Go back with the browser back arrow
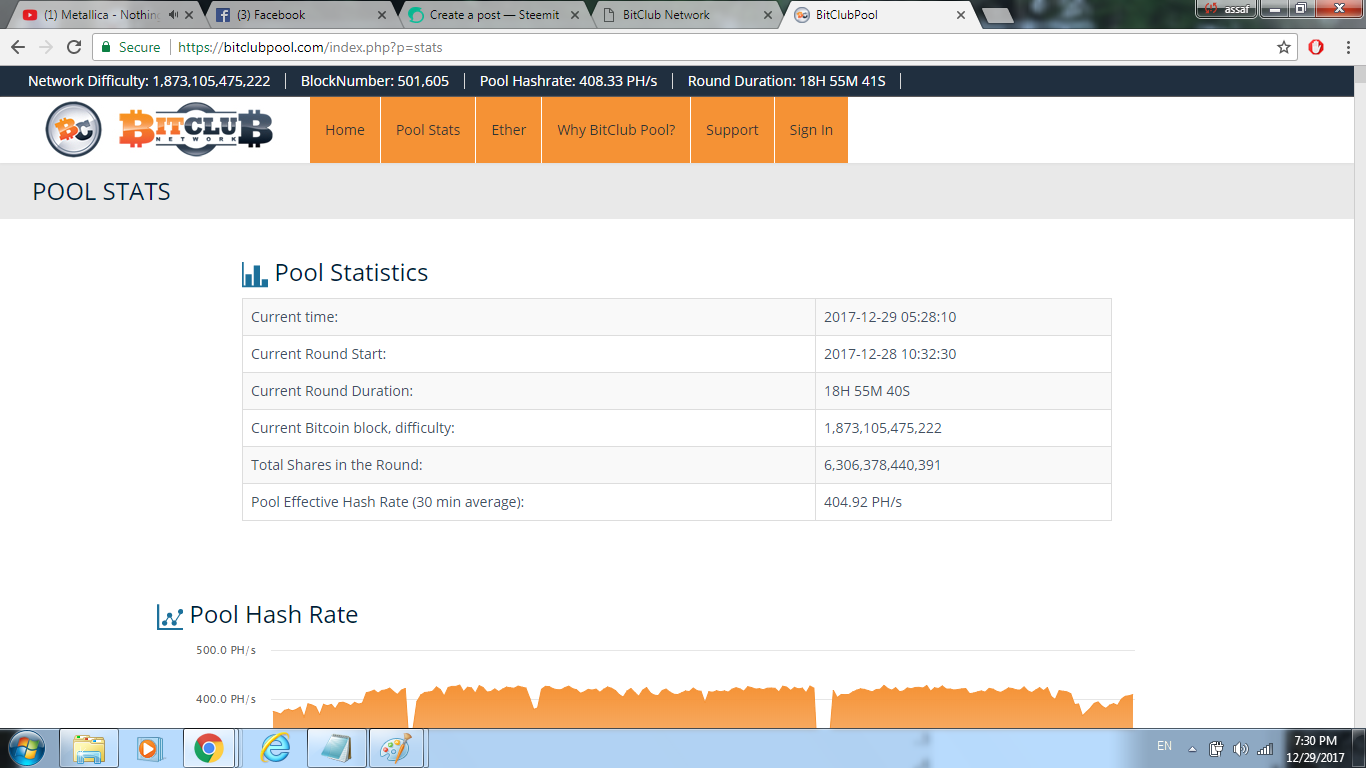This screenshot has height=768, width=1366. click(x=18, y=47)
